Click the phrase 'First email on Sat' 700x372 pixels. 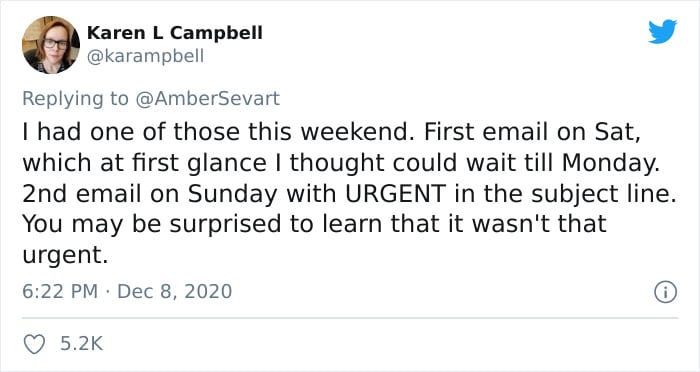[532, 133]
